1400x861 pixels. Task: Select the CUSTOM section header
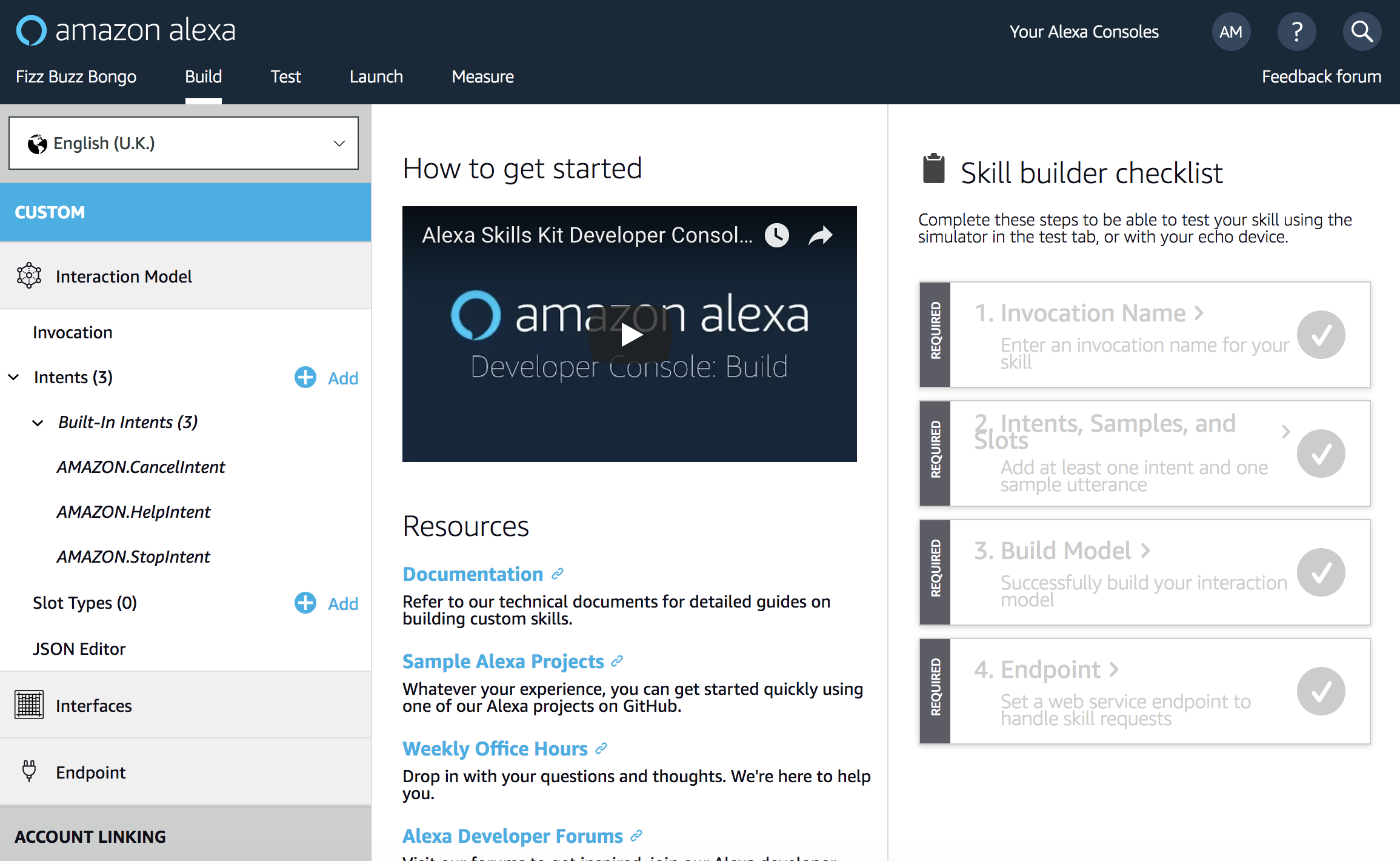(185, 212)
